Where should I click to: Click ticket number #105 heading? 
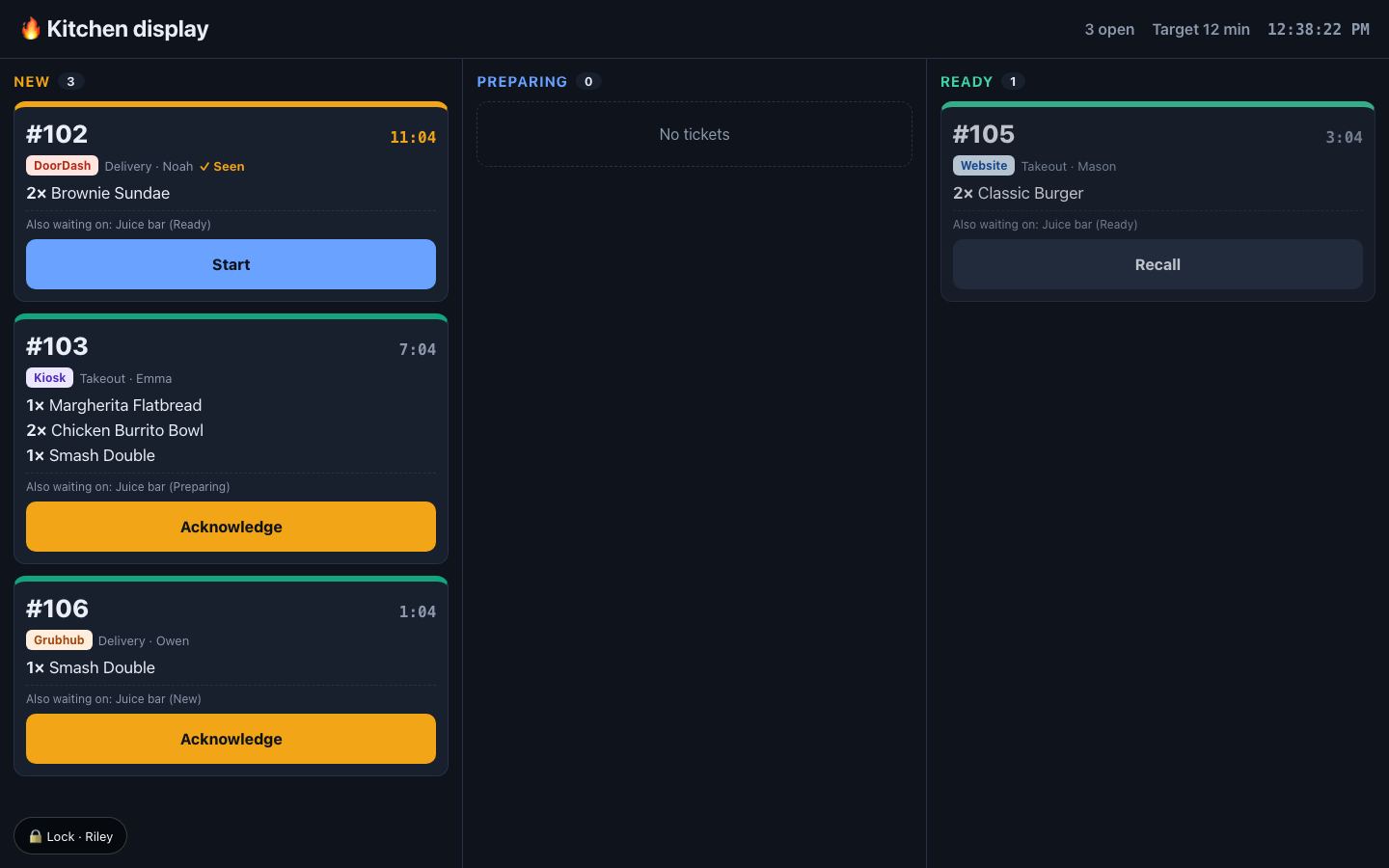tap(984, 134)
